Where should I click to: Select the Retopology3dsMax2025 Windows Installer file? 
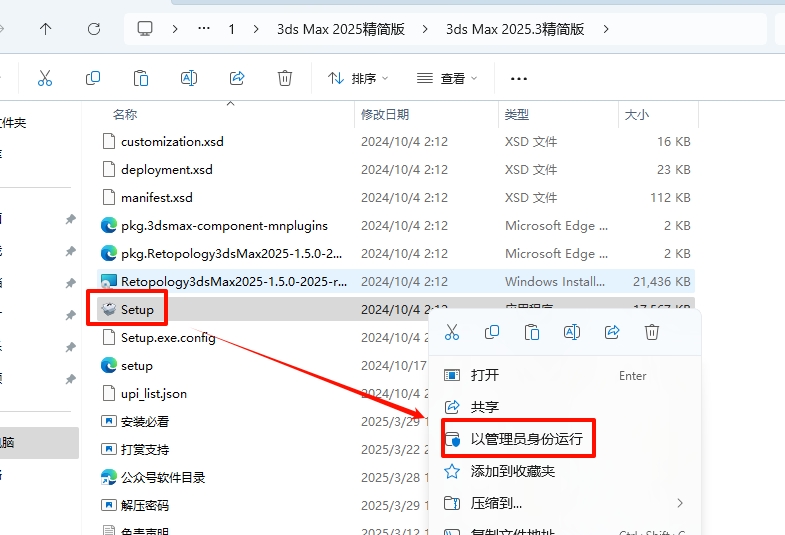(x=396, y=282)
